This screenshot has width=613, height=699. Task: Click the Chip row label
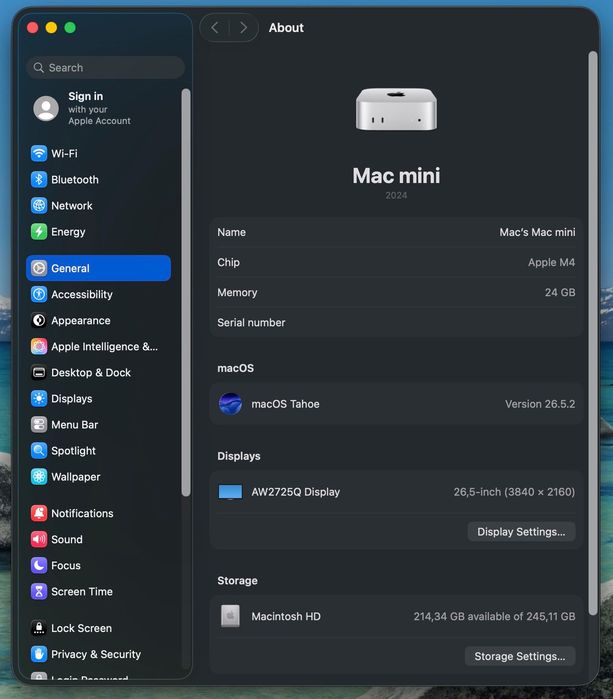pos(228,263)
